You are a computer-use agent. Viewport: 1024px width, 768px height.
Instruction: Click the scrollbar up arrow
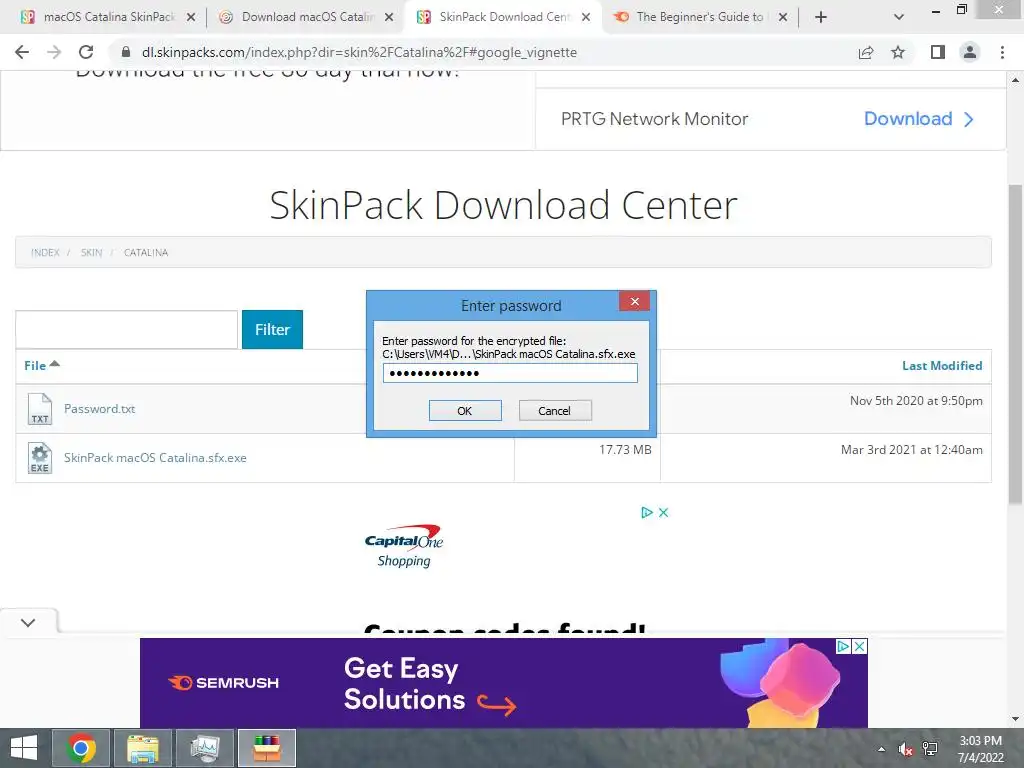point(1015,80)
